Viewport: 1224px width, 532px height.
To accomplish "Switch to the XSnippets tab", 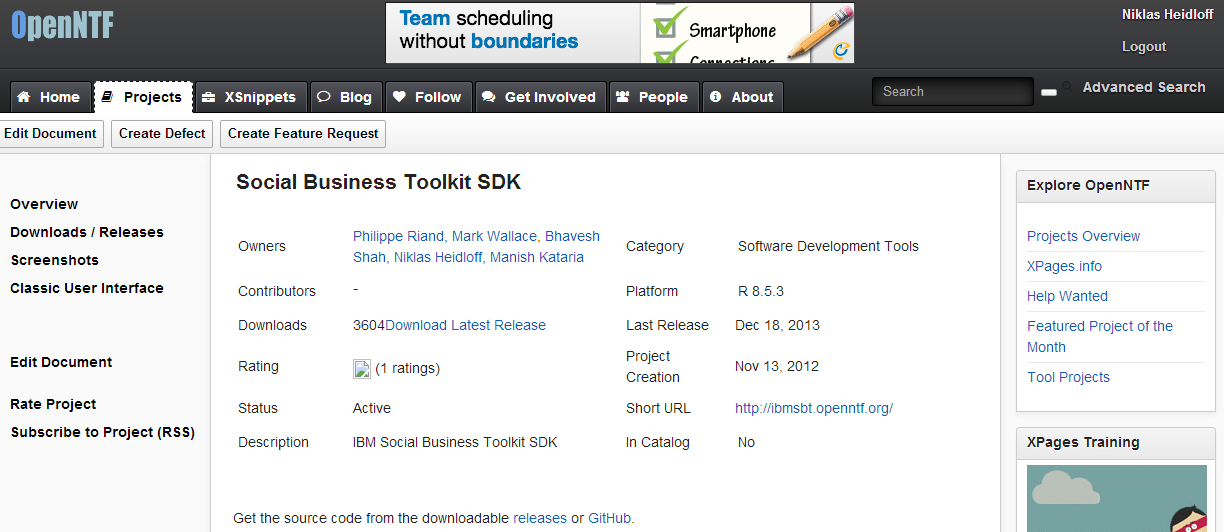I will [250, 97].
